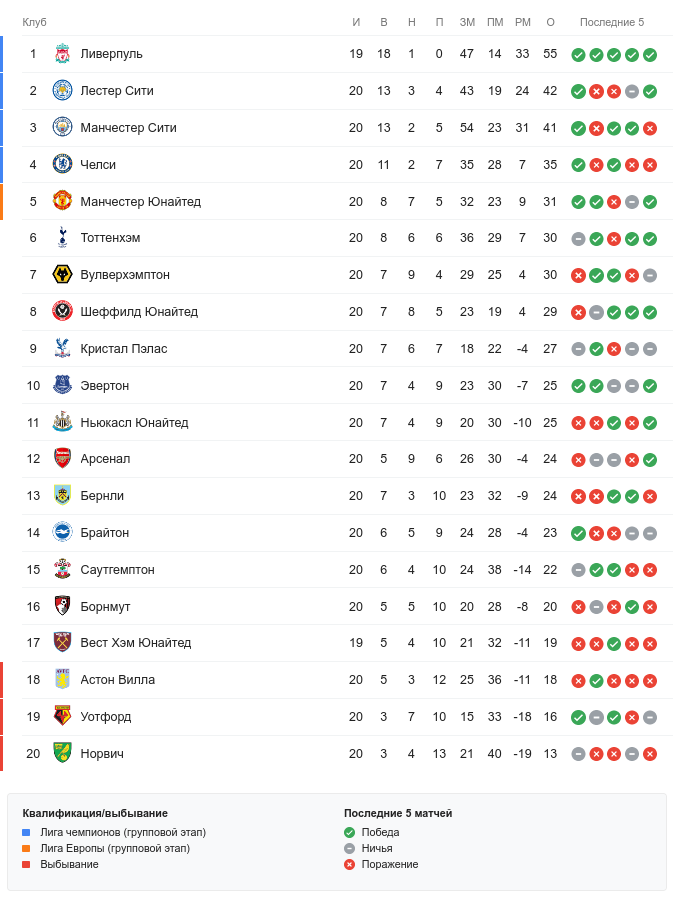Open the Астон Вилла team link

point(117,680)
